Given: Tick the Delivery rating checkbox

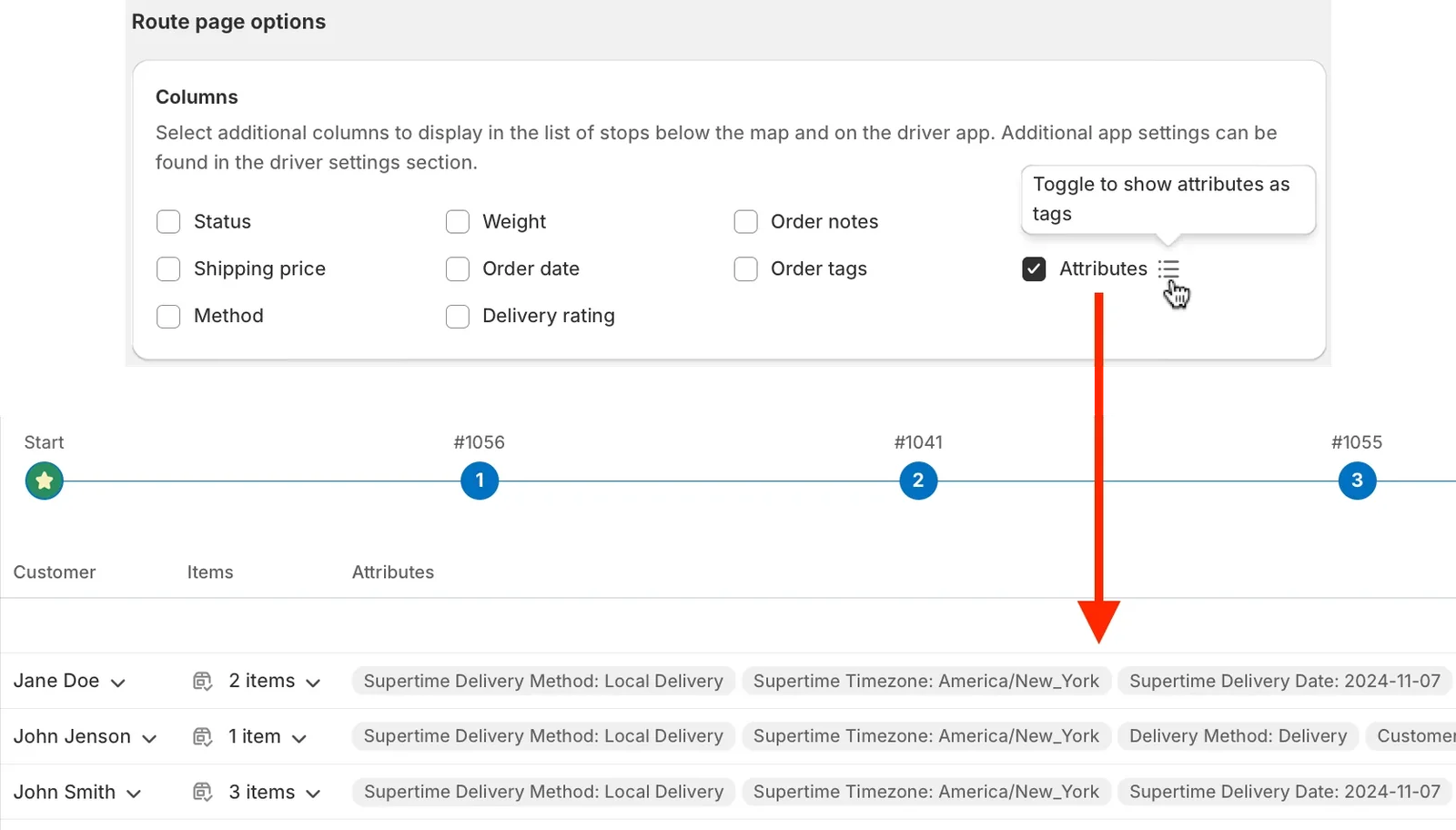Looking at the screenshot, I should tap(458, 317).
